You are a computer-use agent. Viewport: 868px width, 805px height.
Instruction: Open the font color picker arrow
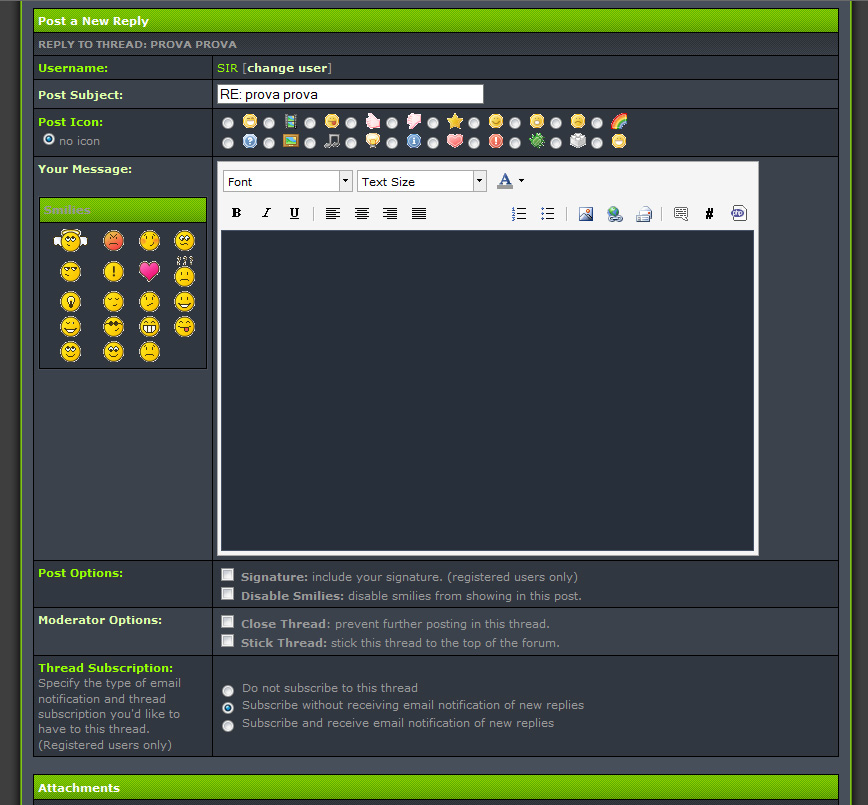point(521,181)
